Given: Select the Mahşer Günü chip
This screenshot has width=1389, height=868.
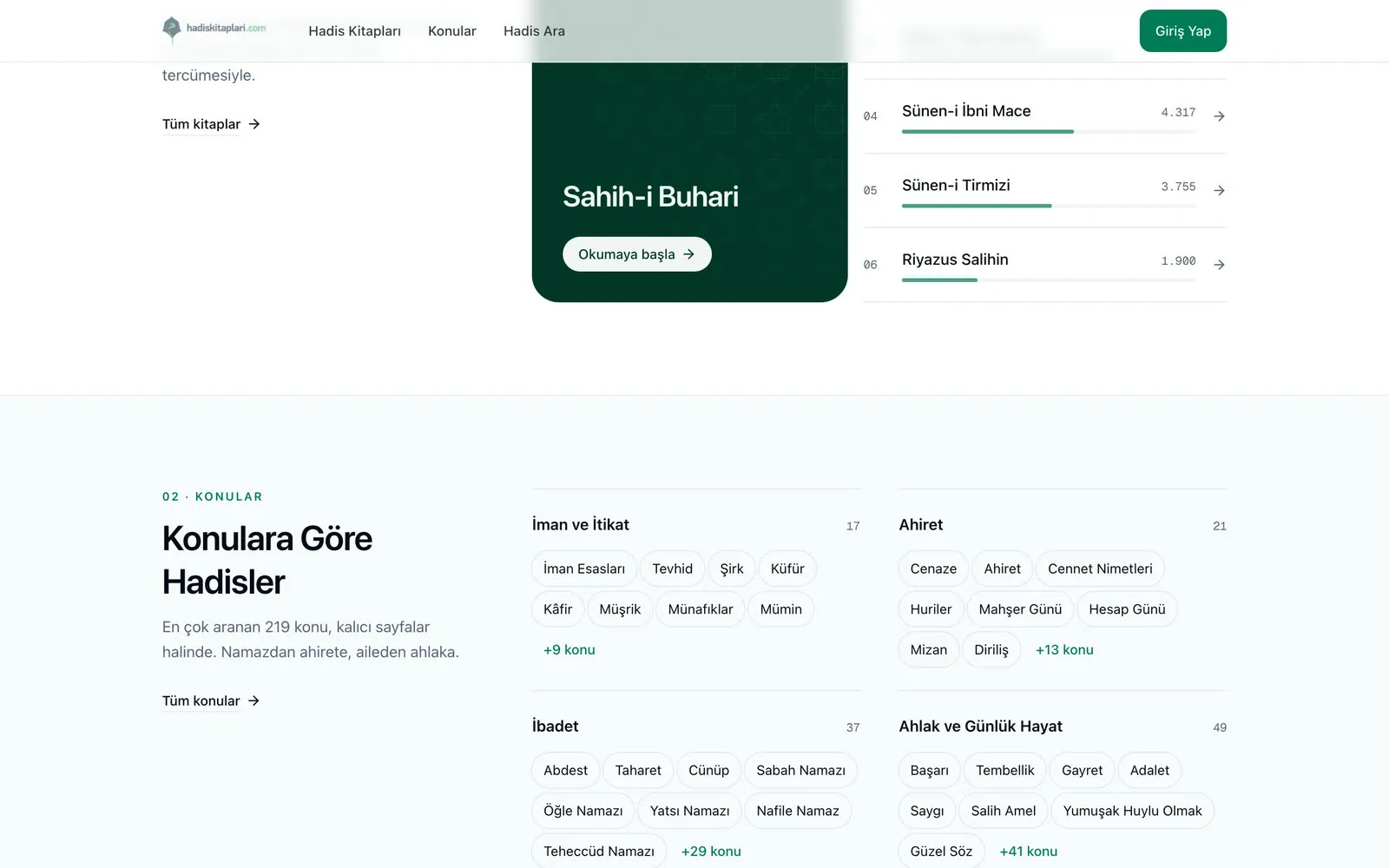Looking at the screenshot, I should click(1020, 609).
